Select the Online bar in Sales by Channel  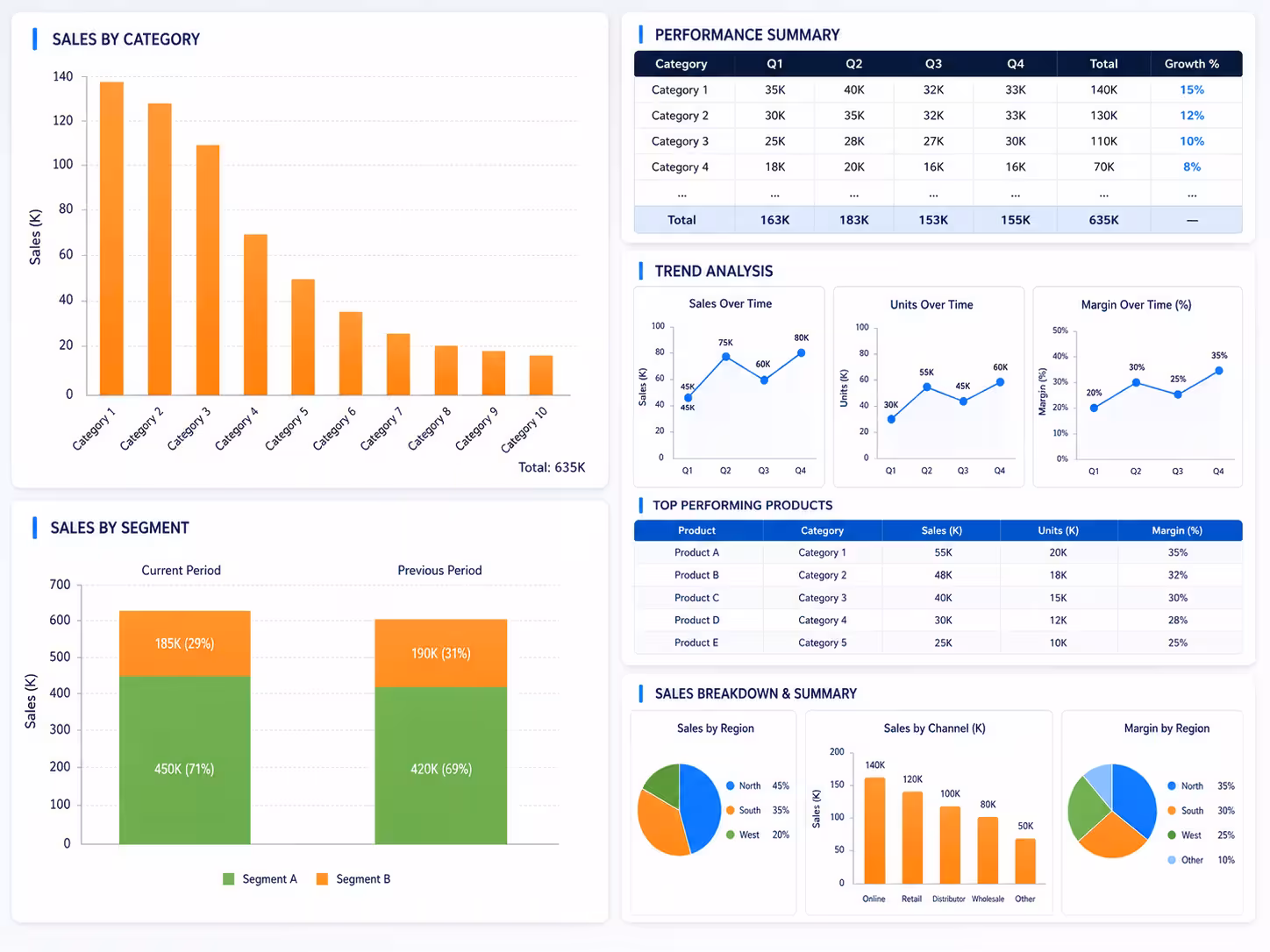pyautogui.click(x=874, y=830)
